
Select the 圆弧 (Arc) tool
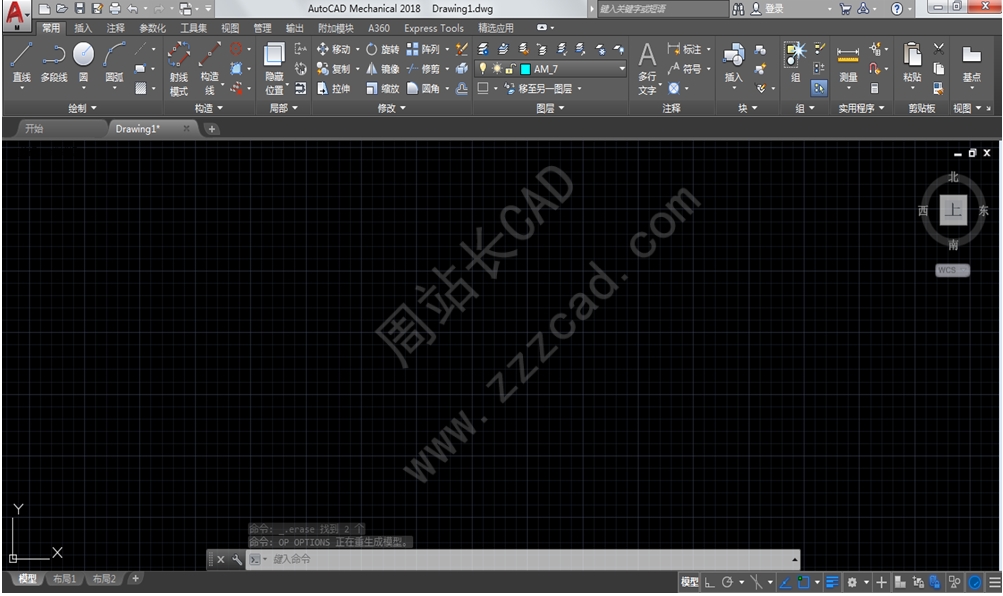pyautogui.click(x=114, y=63)
